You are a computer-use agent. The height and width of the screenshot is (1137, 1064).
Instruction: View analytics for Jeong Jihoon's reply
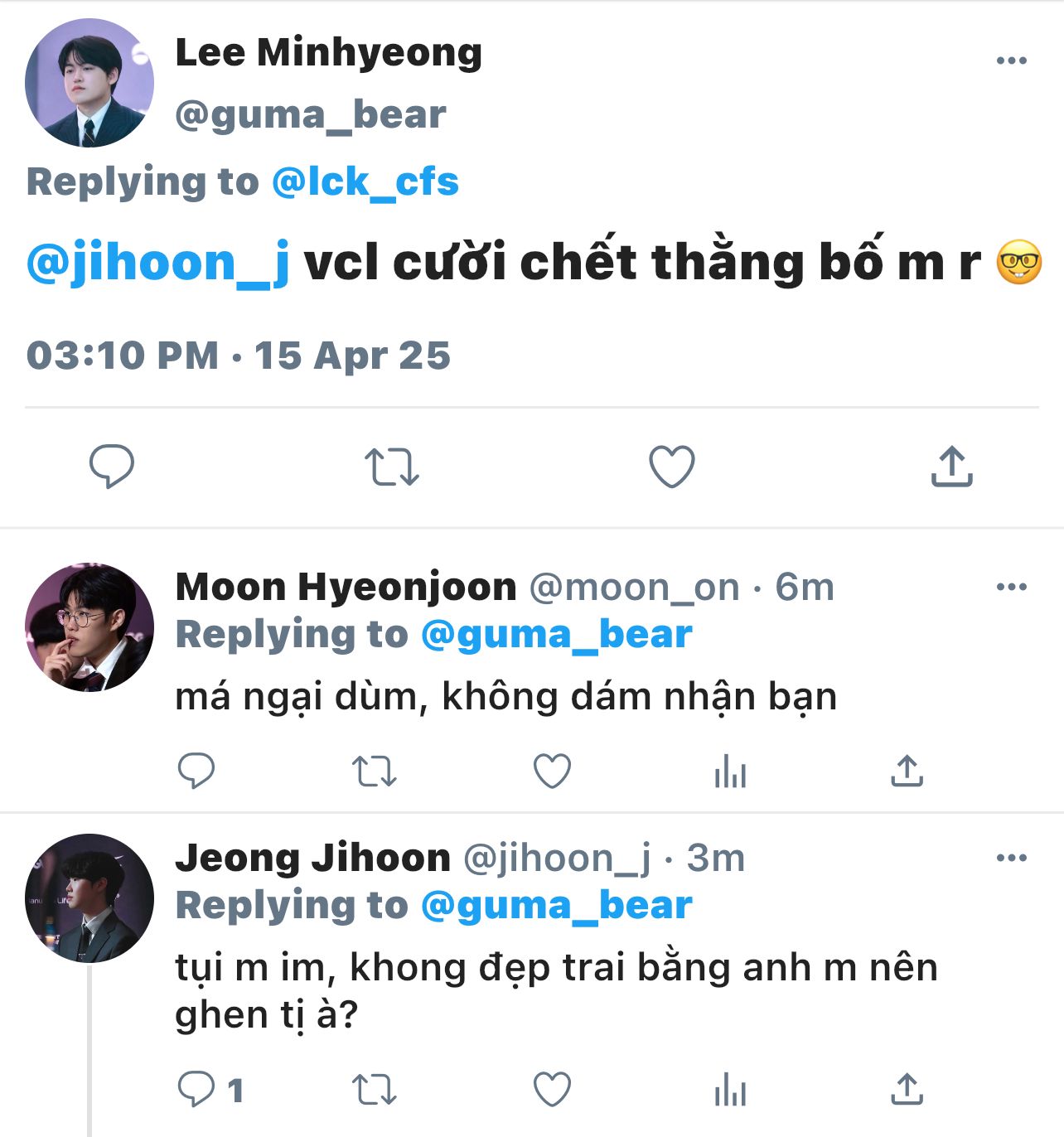tap(730, 1090)
